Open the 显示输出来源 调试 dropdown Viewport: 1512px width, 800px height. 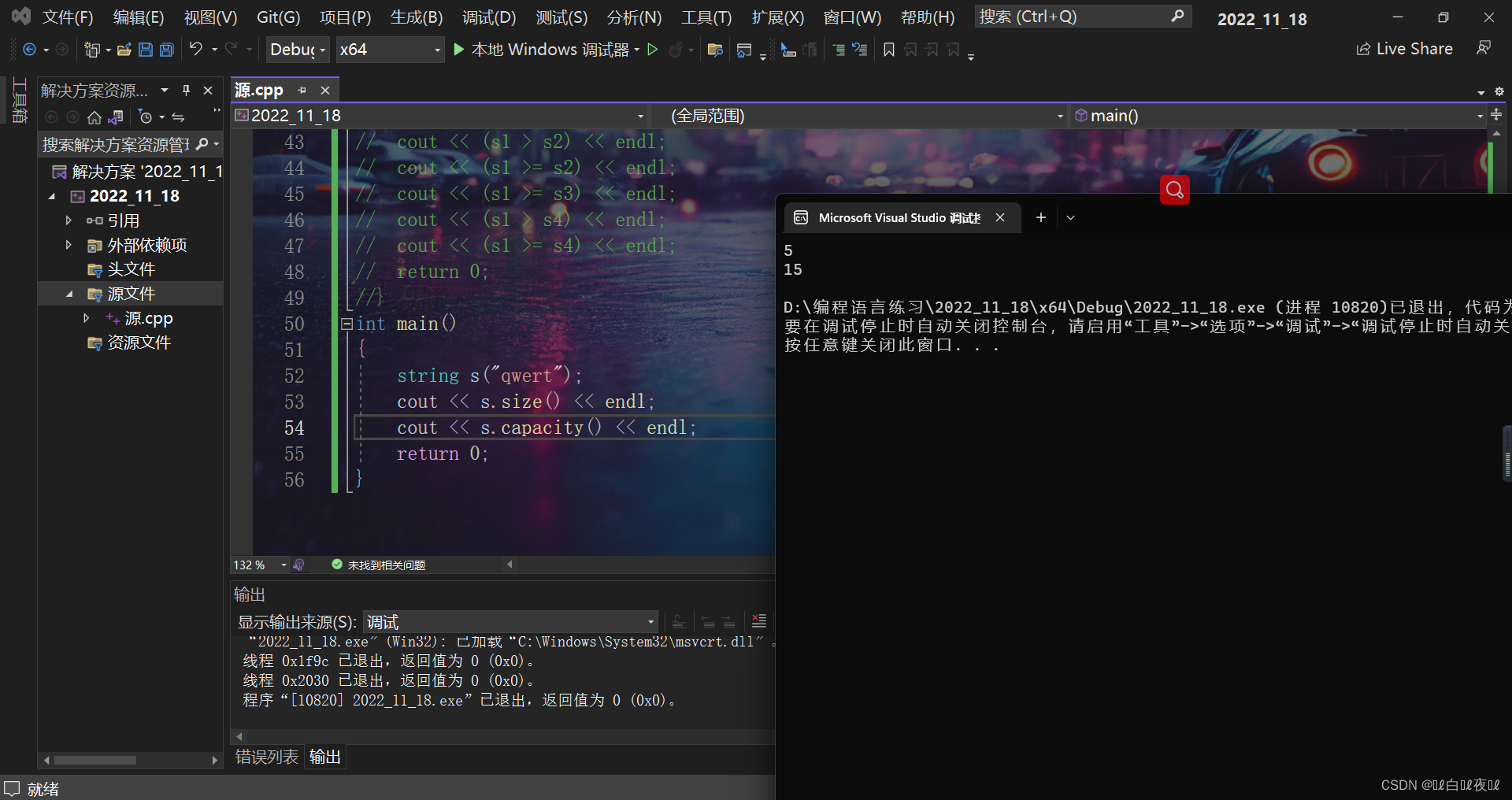pos(510,621)
